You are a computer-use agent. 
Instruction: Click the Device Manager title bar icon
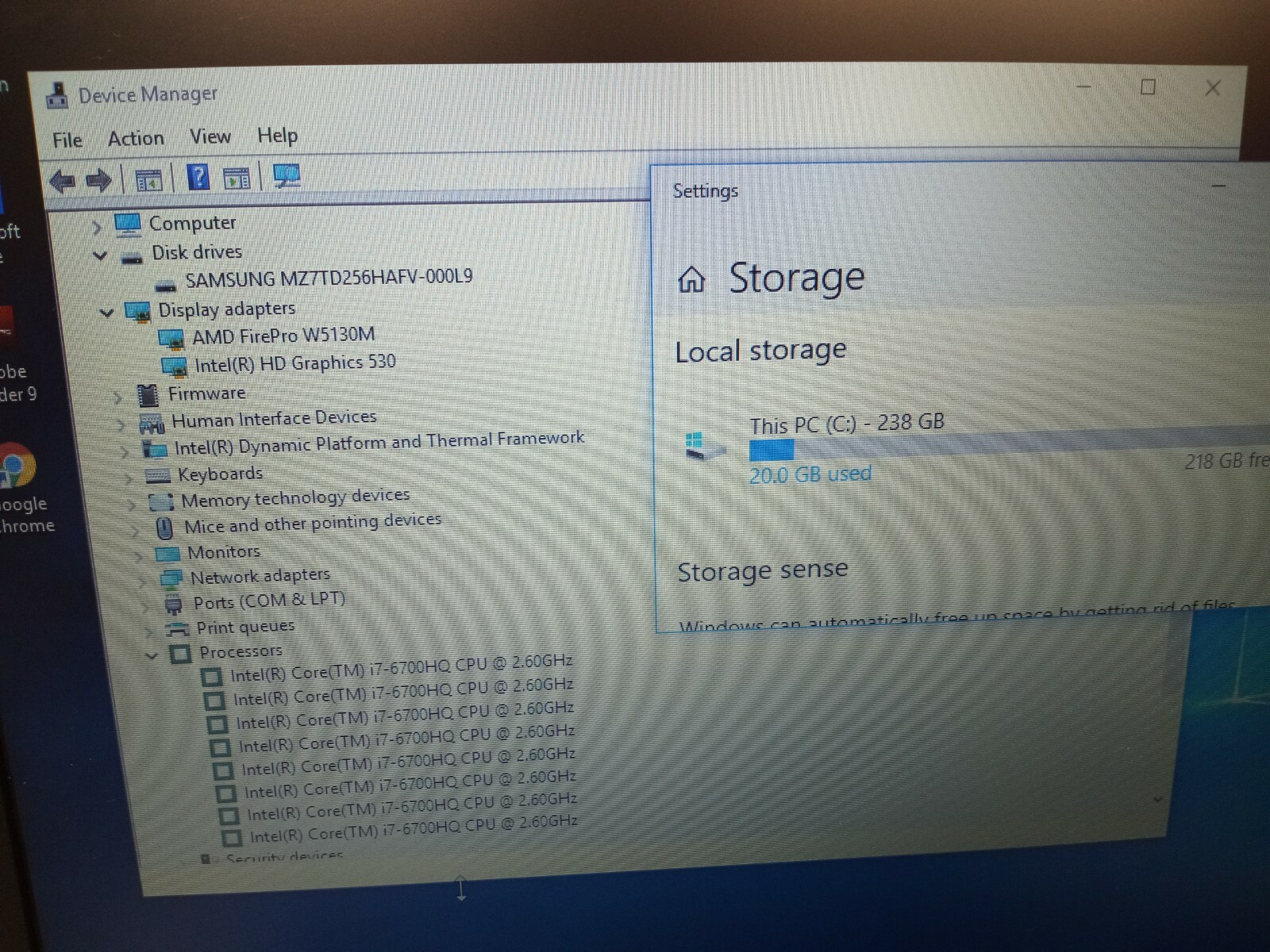pyautogui.click(x=57, y=96)
